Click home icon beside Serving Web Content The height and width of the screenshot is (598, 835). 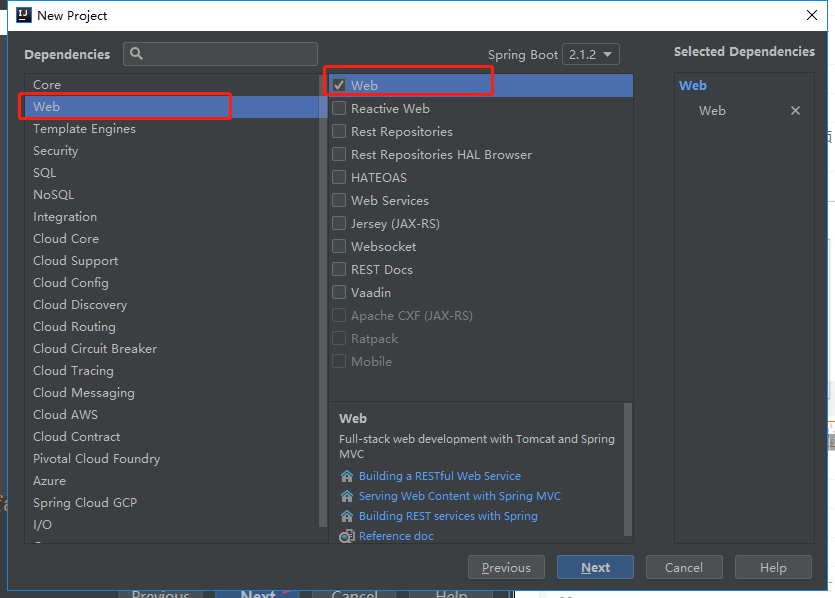pos(347,496)
